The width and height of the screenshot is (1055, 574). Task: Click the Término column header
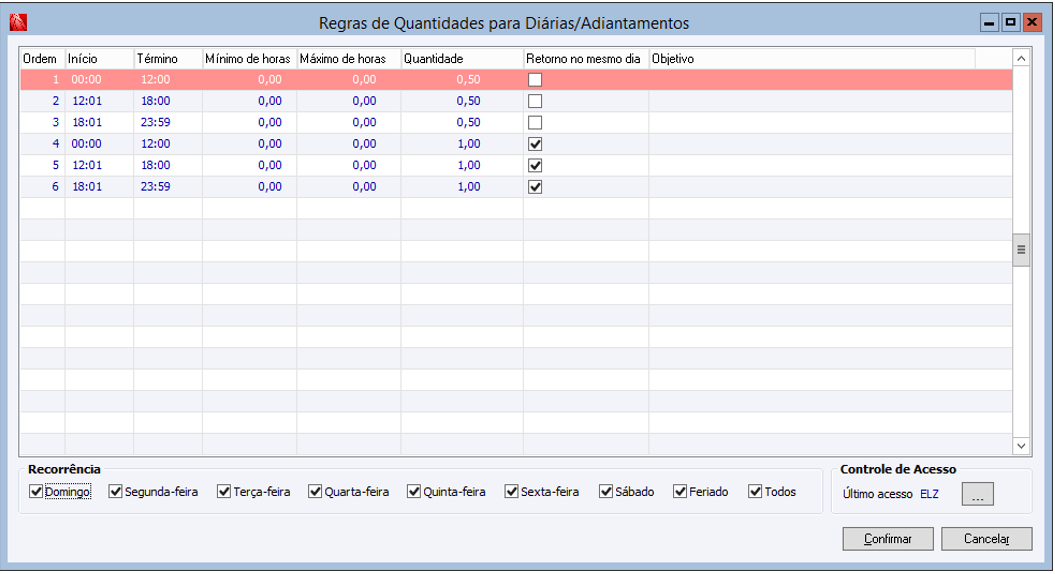[168, 59]
